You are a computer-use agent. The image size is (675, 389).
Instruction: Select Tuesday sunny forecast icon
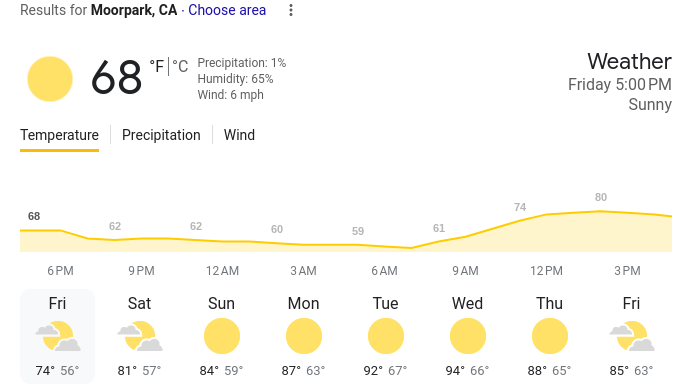click(386, 336)
